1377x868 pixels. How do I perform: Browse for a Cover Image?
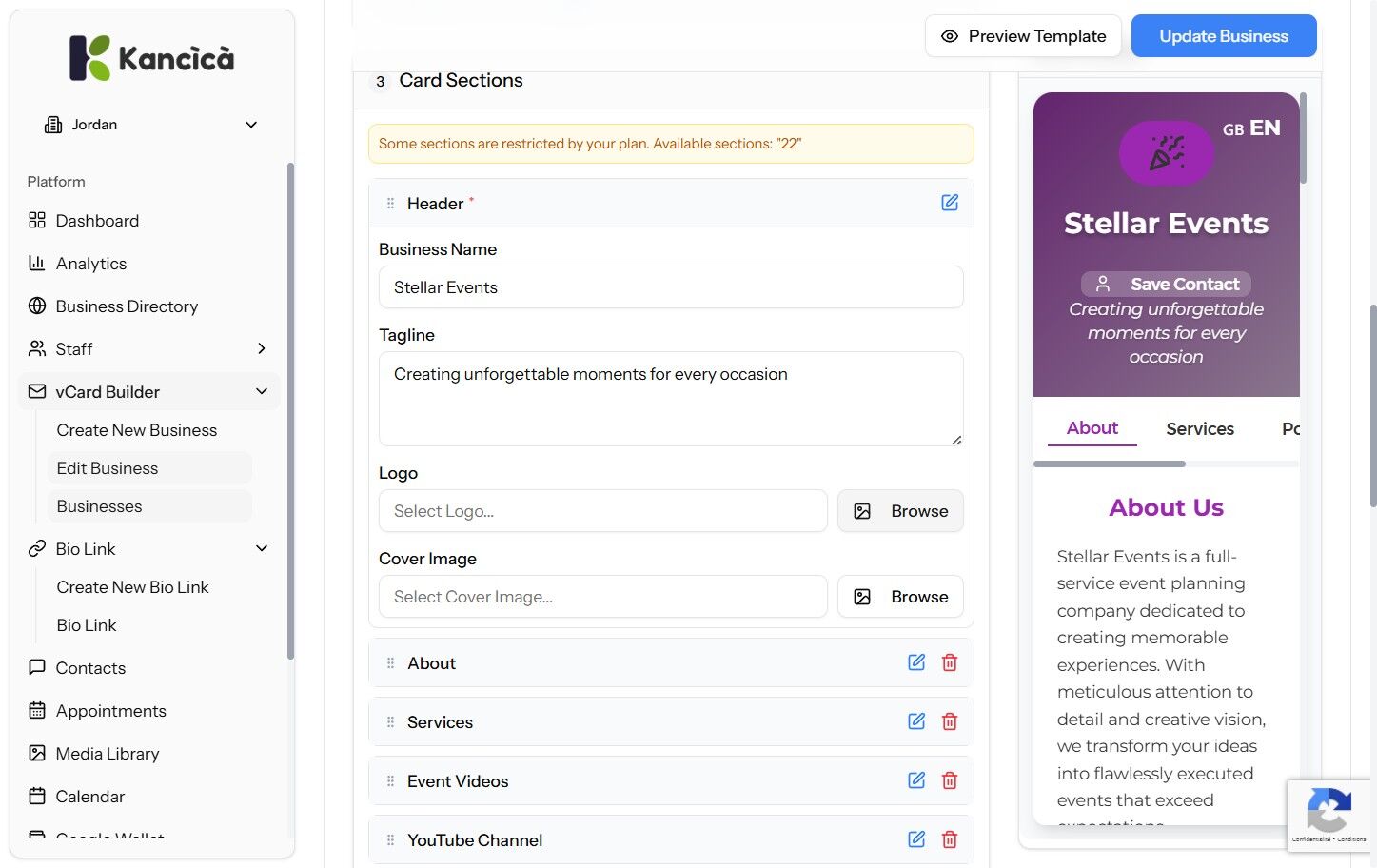click(x=900, y=597)
